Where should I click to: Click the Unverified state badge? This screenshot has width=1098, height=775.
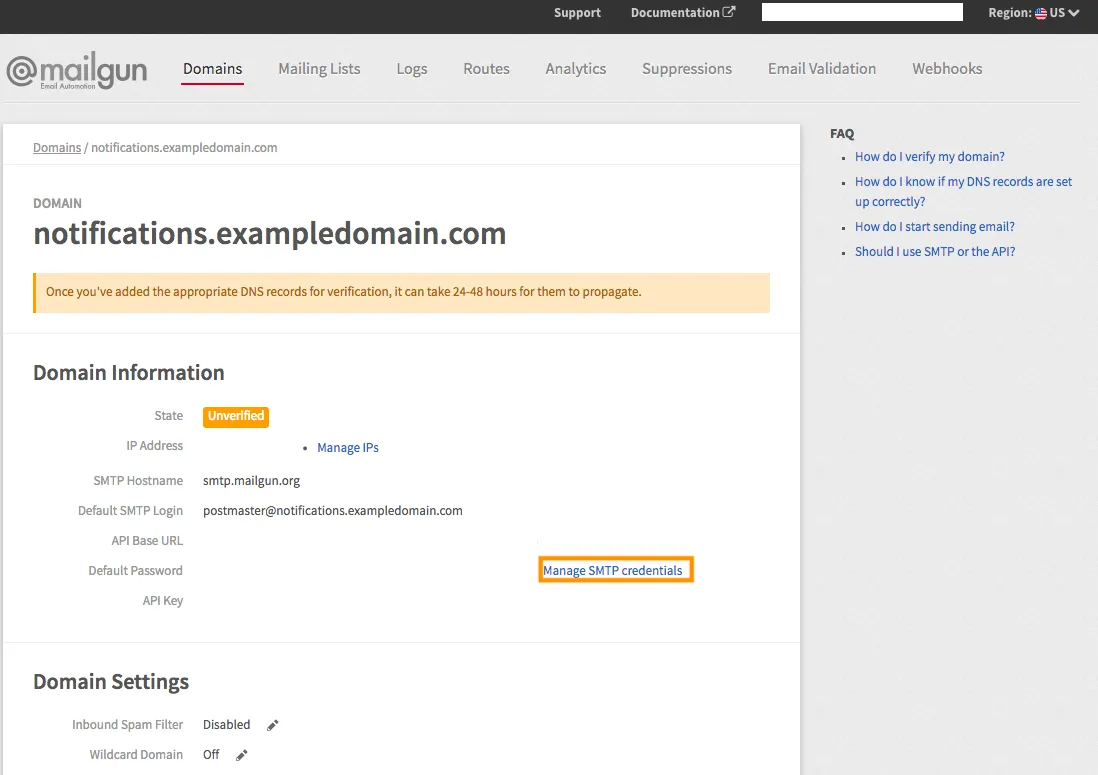coord(236,416)
